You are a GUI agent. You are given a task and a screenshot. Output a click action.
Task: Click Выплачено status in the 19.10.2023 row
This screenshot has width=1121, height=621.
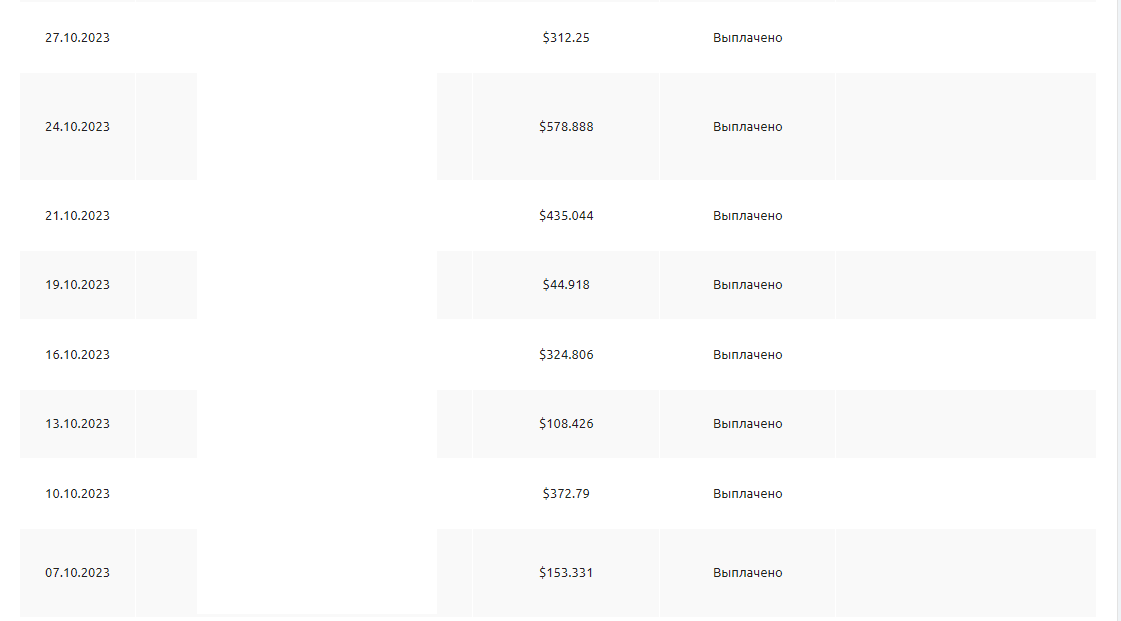tap(747, 285)
